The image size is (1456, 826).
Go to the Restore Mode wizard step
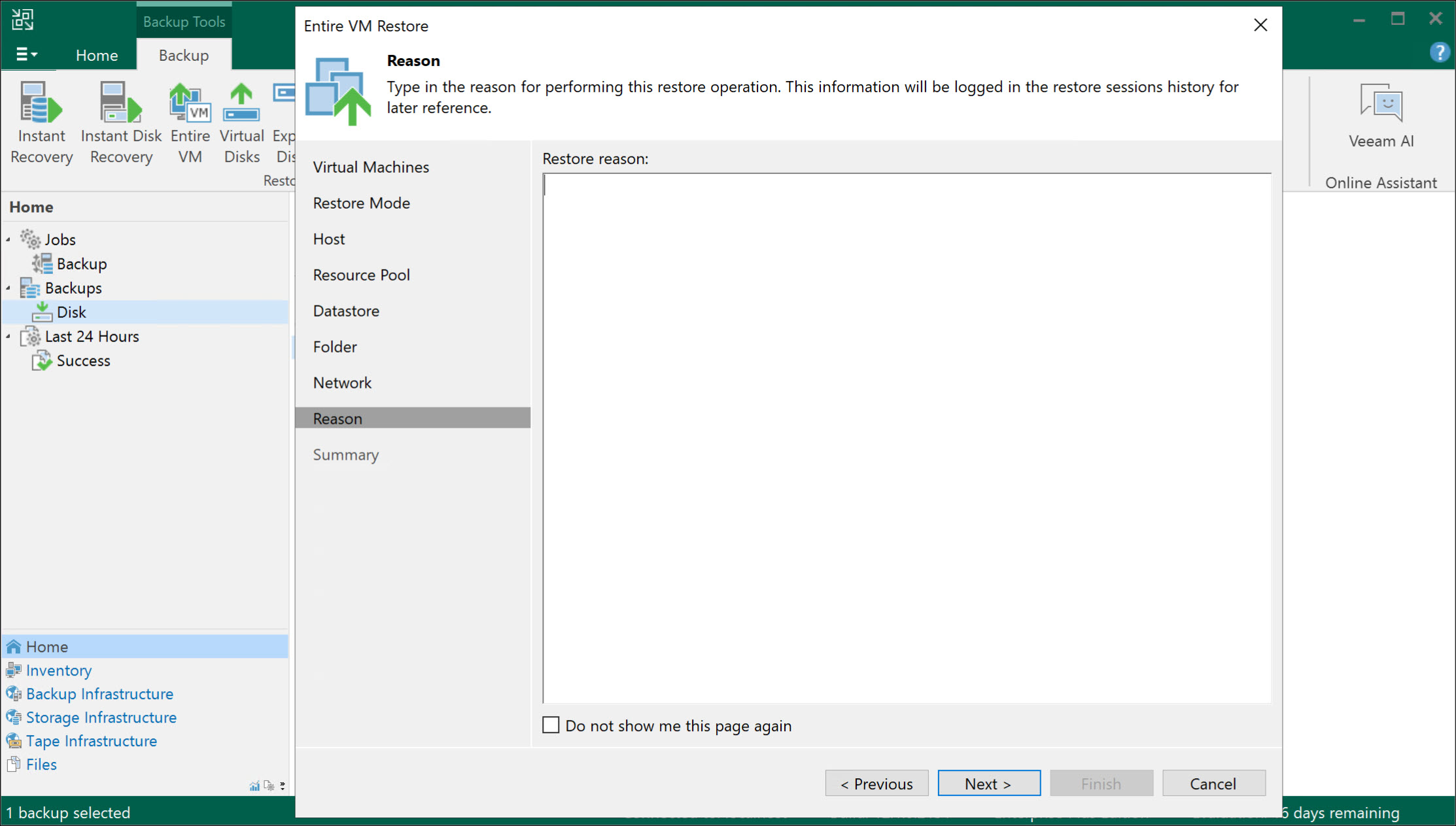(x=361, y=203)
